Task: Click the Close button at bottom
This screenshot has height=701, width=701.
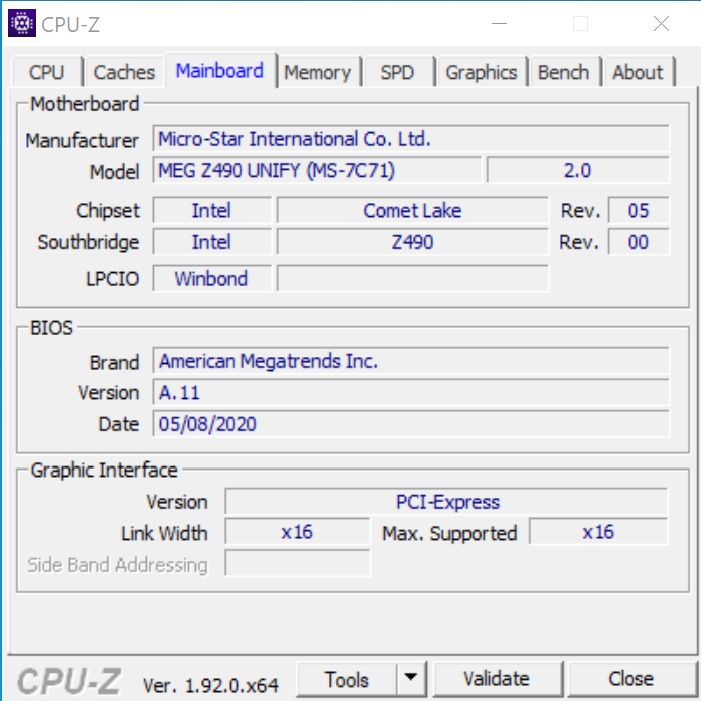Action: pos(631,680)
